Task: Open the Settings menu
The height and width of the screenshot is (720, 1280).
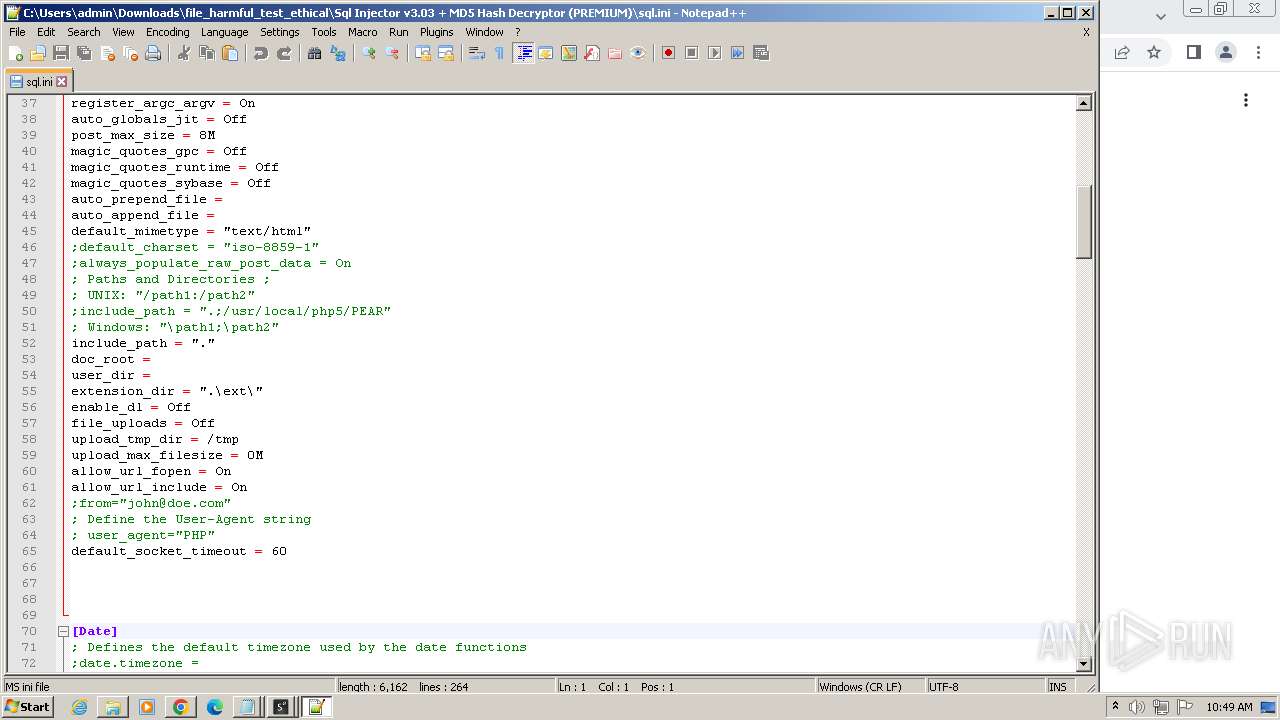Action: pos(280,32)
